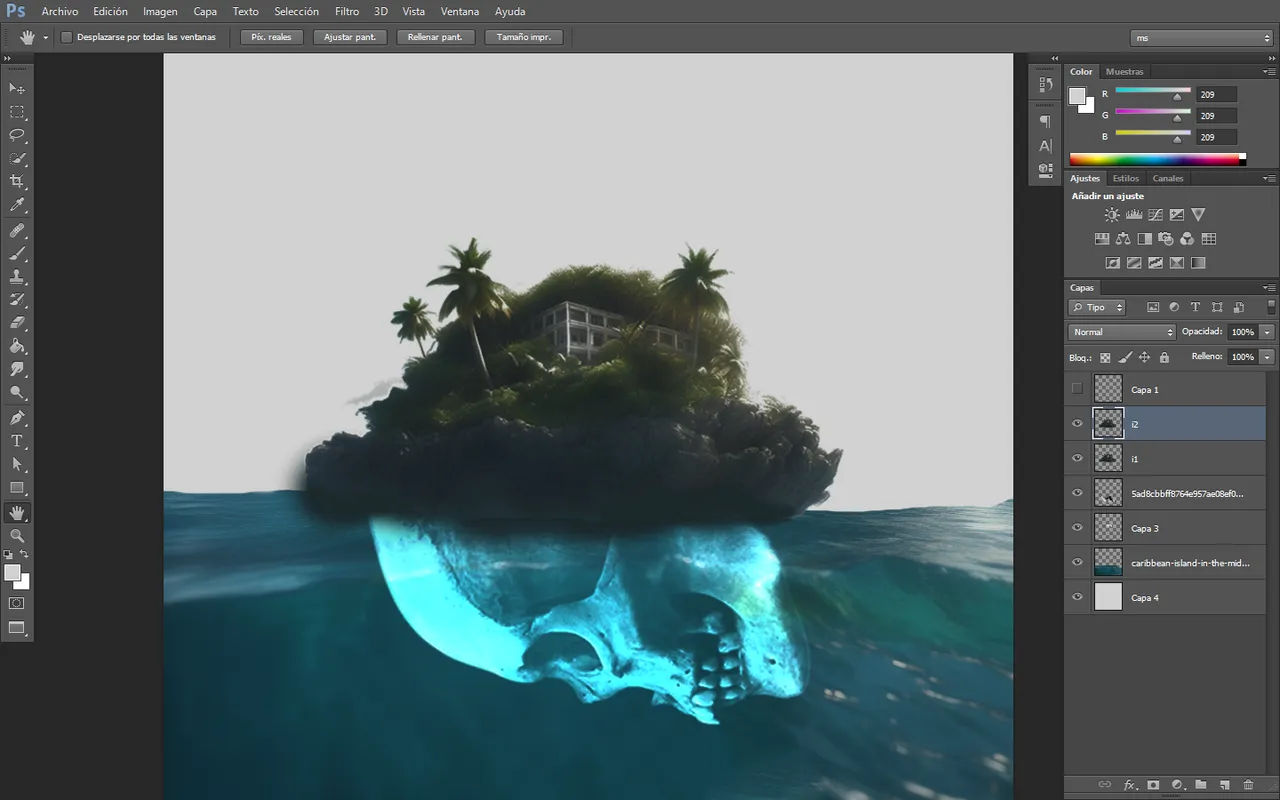The image size is (1280, 800).
Task: Add a layer mask
Action: point(1153,786)
